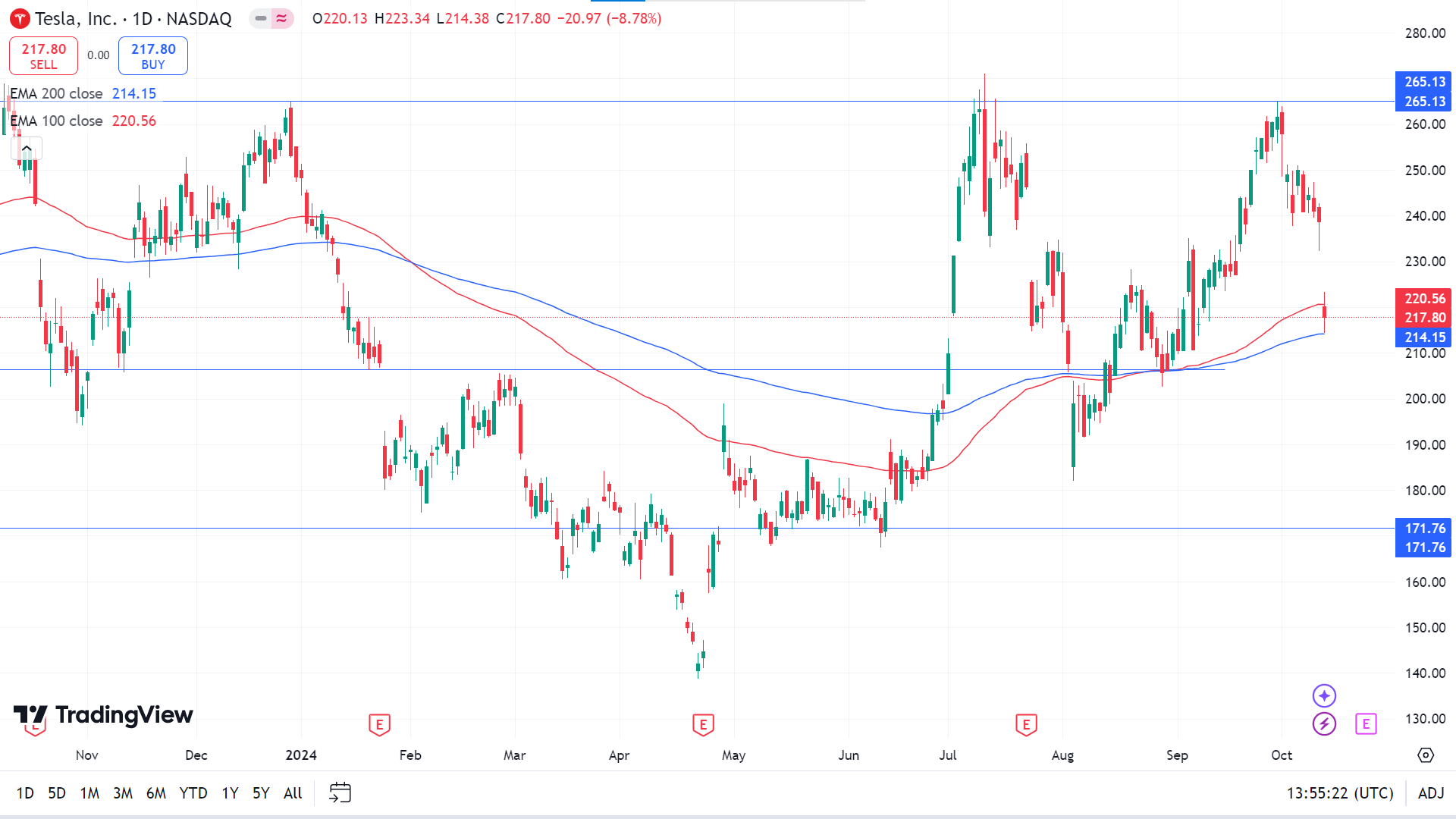This screenshot has height=819, width=1456.
Task: Click the 2024 label on time axis
Action: tap(301, 755)
